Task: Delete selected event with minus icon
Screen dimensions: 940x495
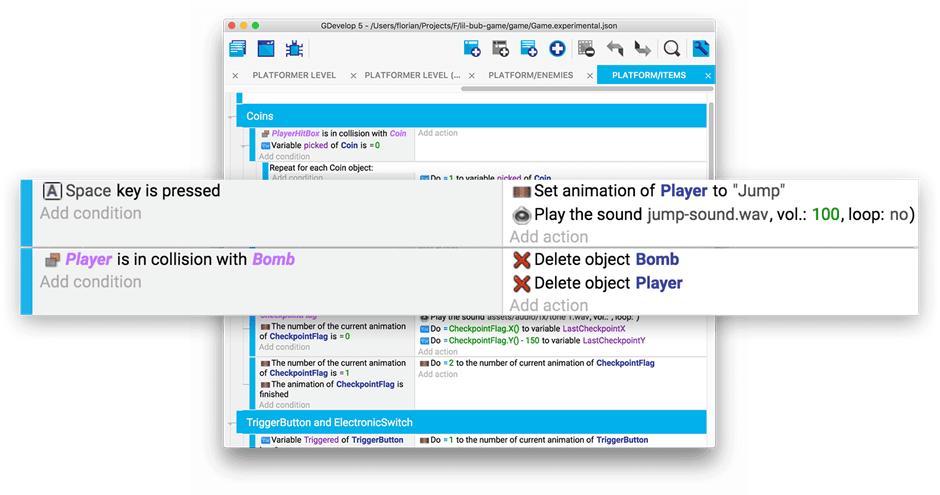Action: tap(586, 48)
